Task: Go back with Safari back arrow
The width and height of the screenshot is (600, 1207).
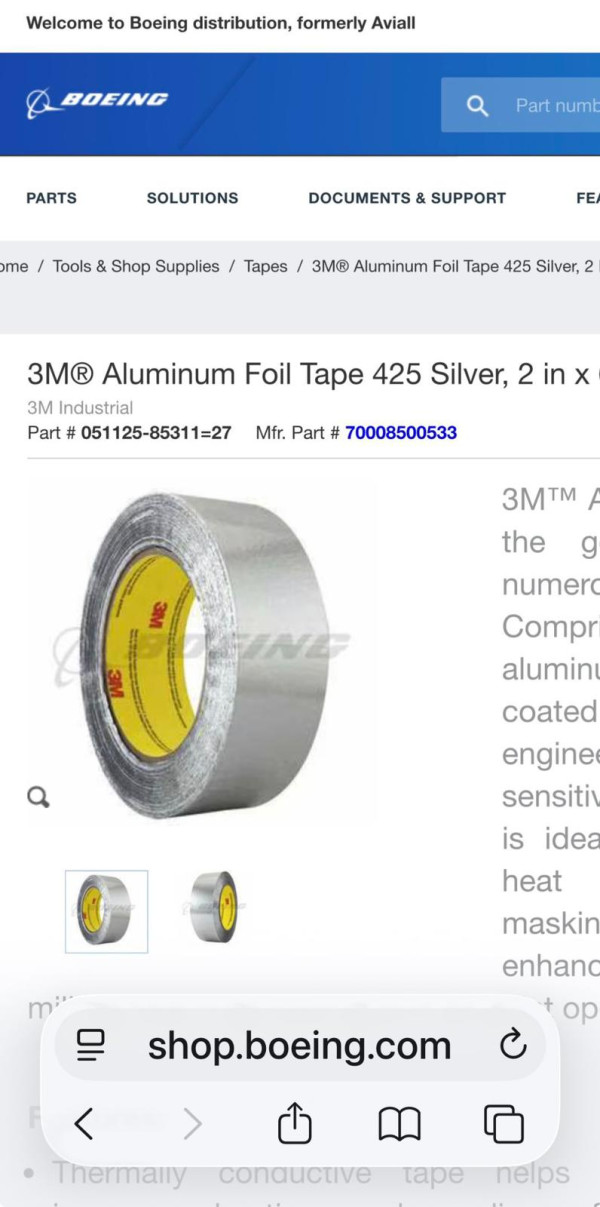Action: coord(84,1125)
